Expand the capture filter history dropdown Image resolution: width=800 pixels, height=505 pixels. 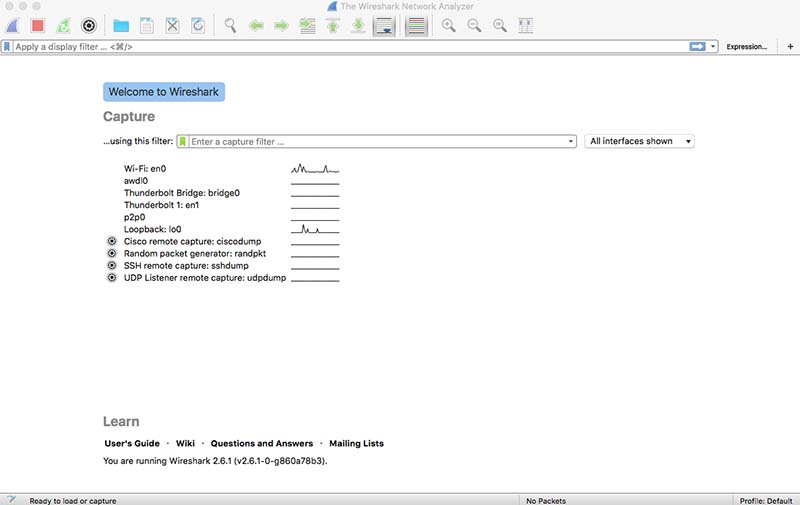pos(571,142)
